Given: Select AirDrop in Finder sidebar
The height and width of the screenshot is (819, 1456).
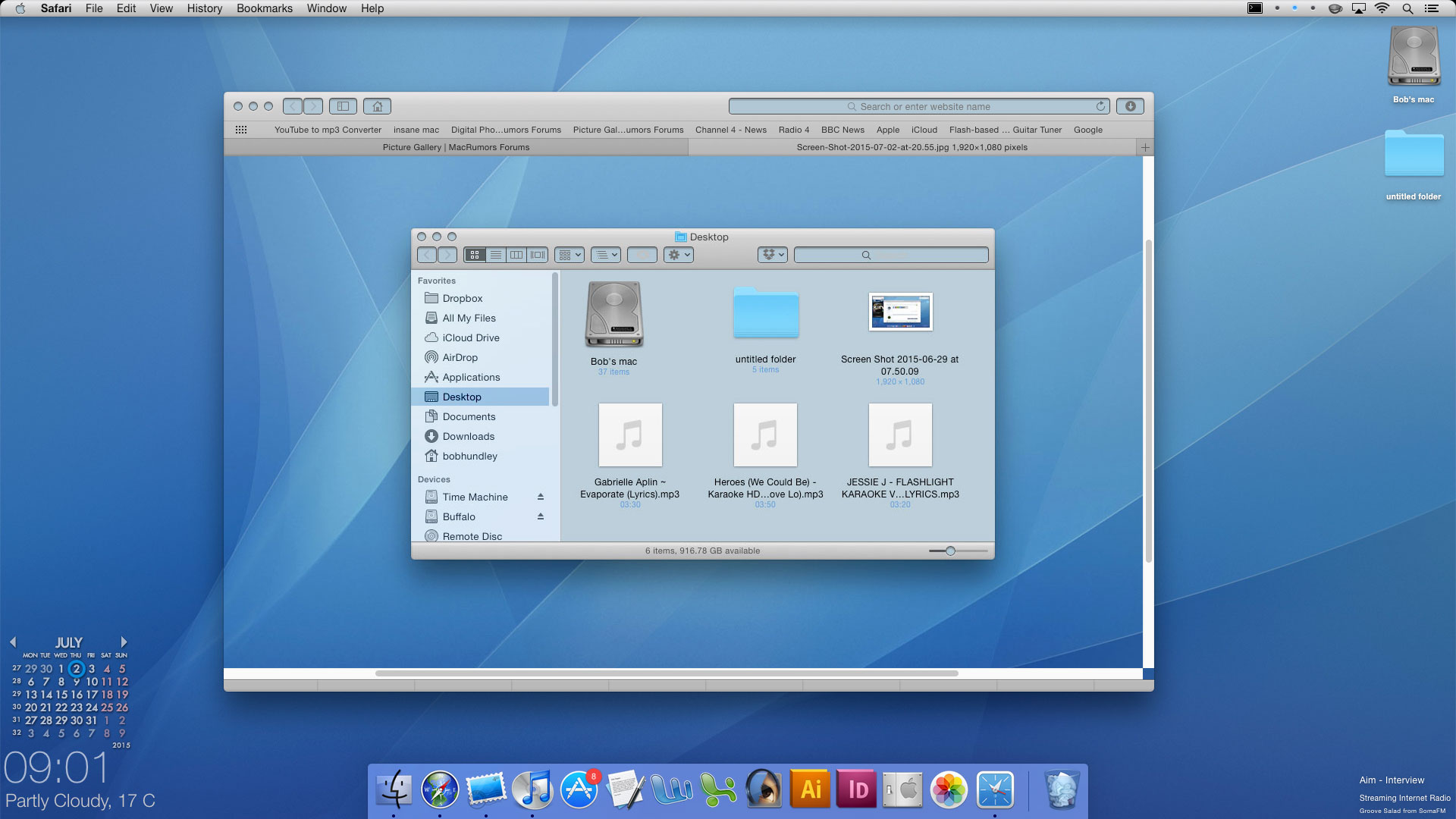Looking at the screenshot, I should [481, 357].
